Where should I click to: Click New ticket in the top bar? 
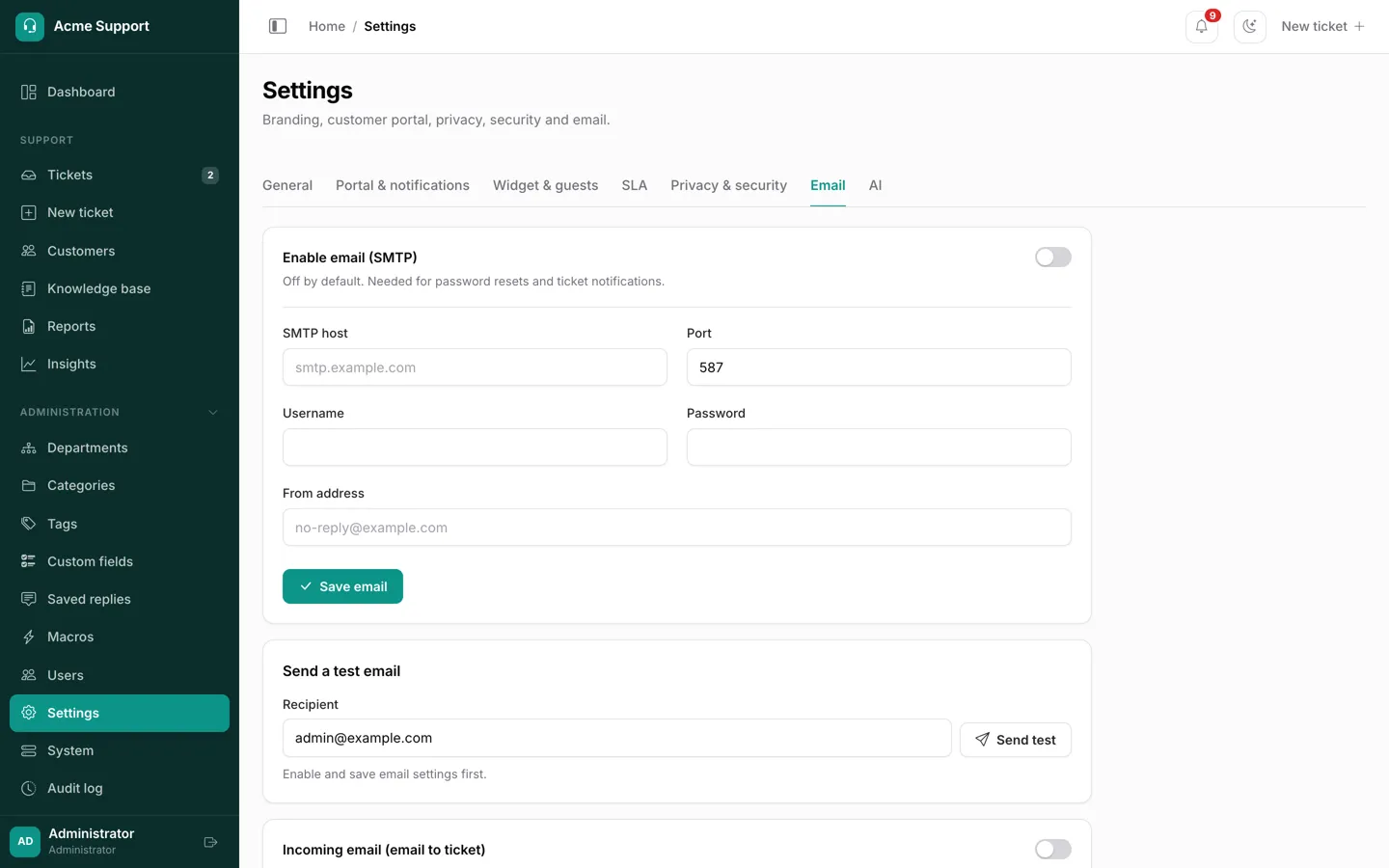point(1322,26)
